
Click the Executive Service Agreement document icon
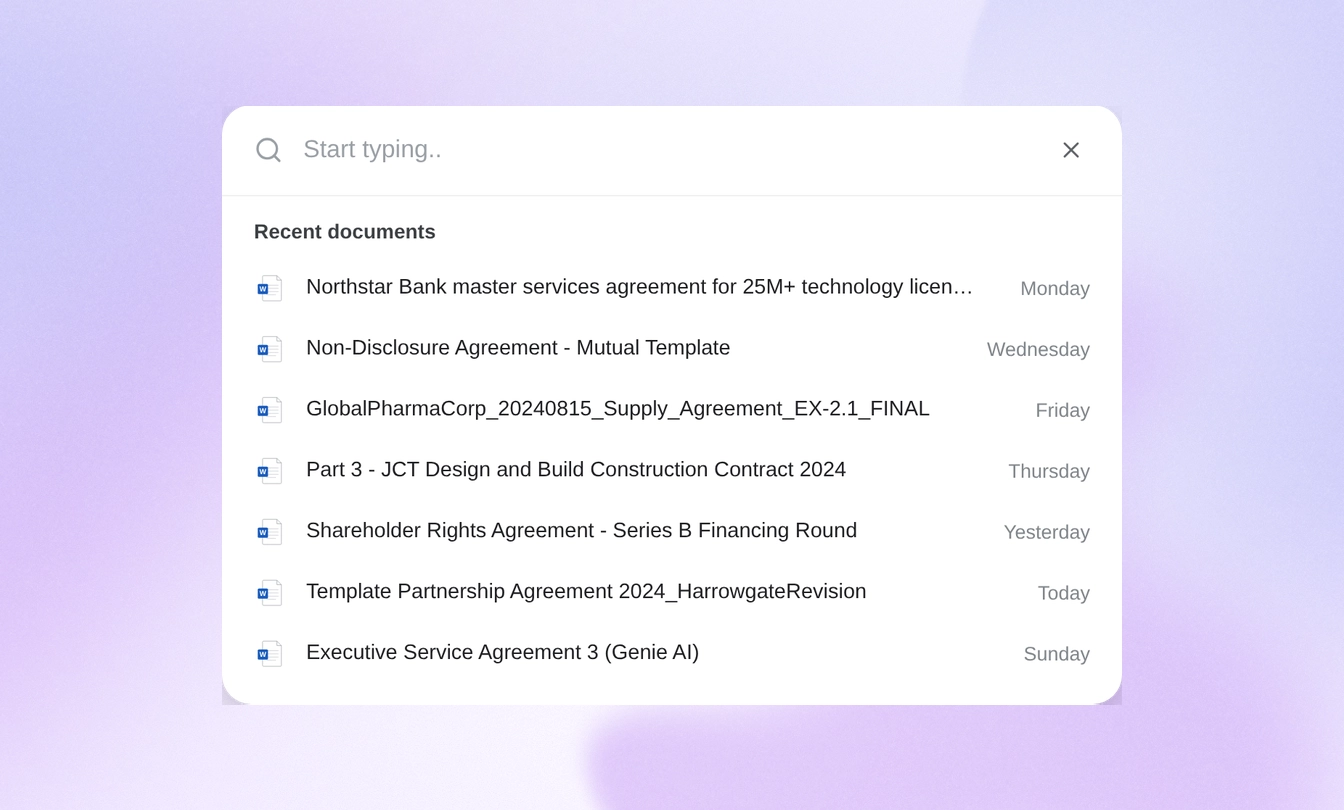pyautogui.click(x=269, y=653)
